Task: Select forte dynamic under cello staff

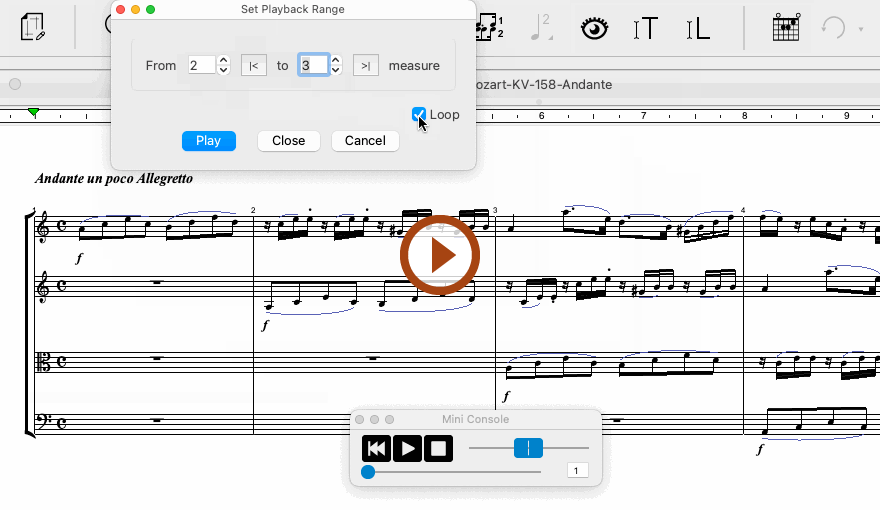Action: pos(760,449)
